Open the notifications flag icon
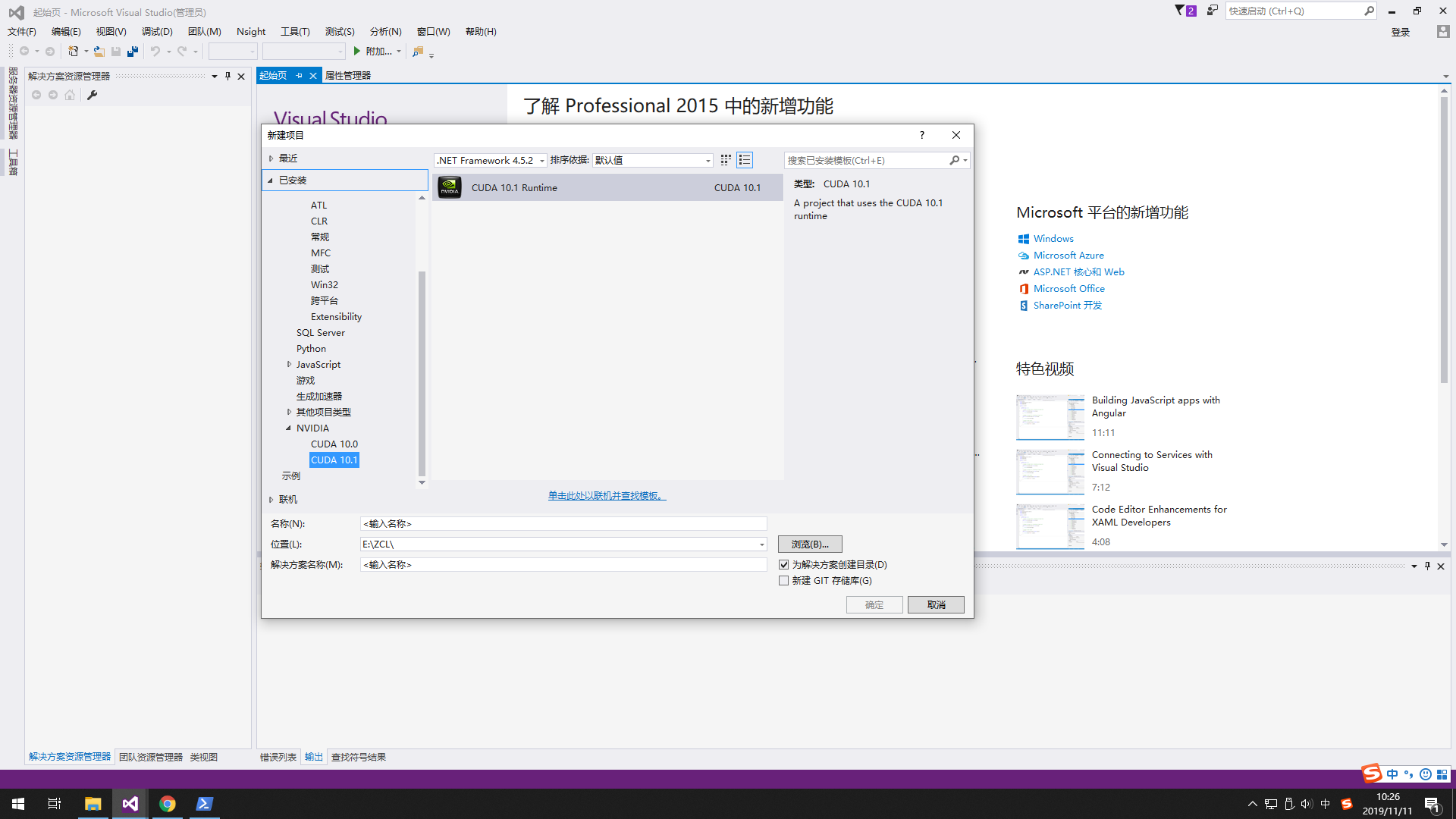Viewport: 1456px width, 819px height. pos(1185,11)
